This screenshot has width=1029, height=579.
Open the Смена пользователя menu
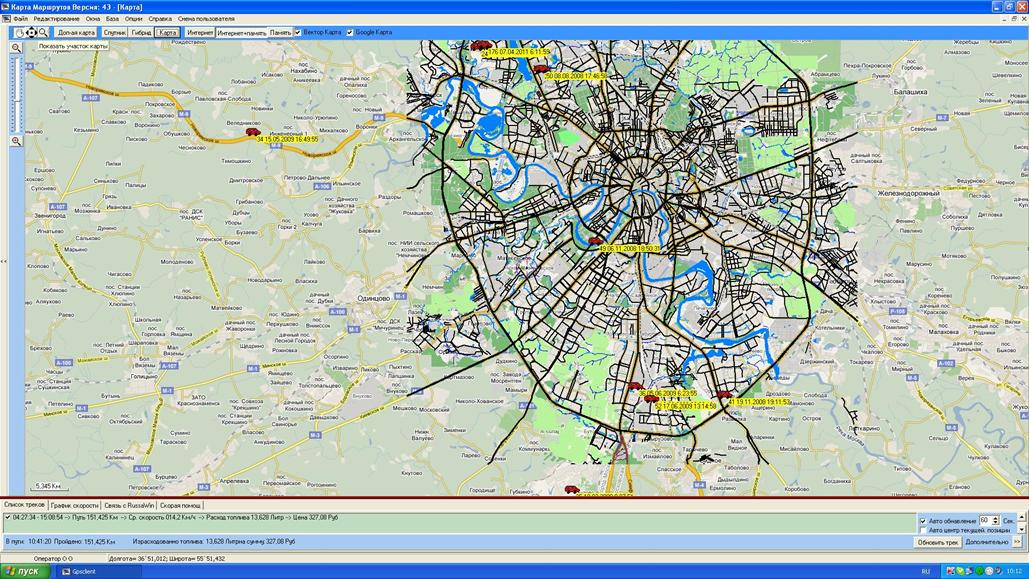(206, 19)
